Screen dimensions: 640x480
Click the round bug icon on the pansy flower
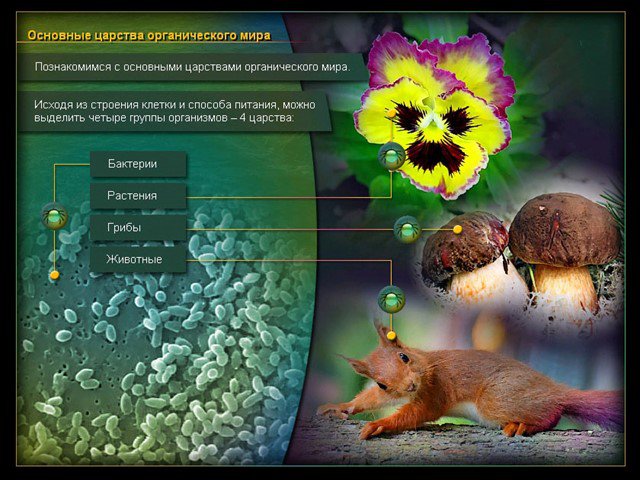[x=391, y=156]
